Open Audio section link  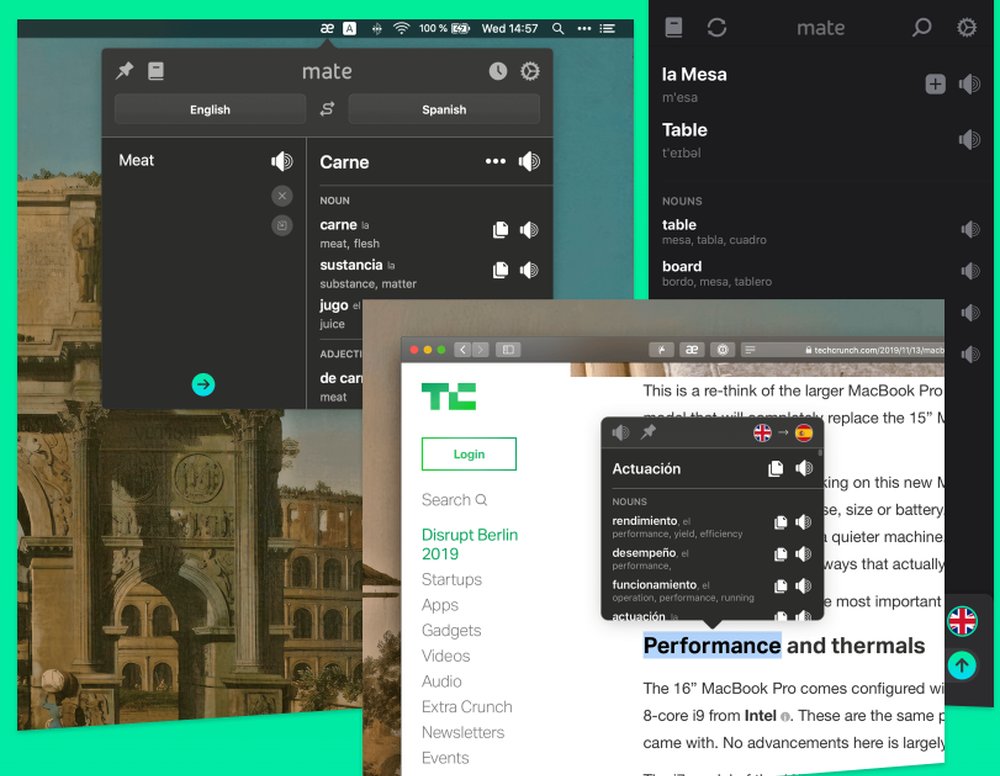coord(441,681)
